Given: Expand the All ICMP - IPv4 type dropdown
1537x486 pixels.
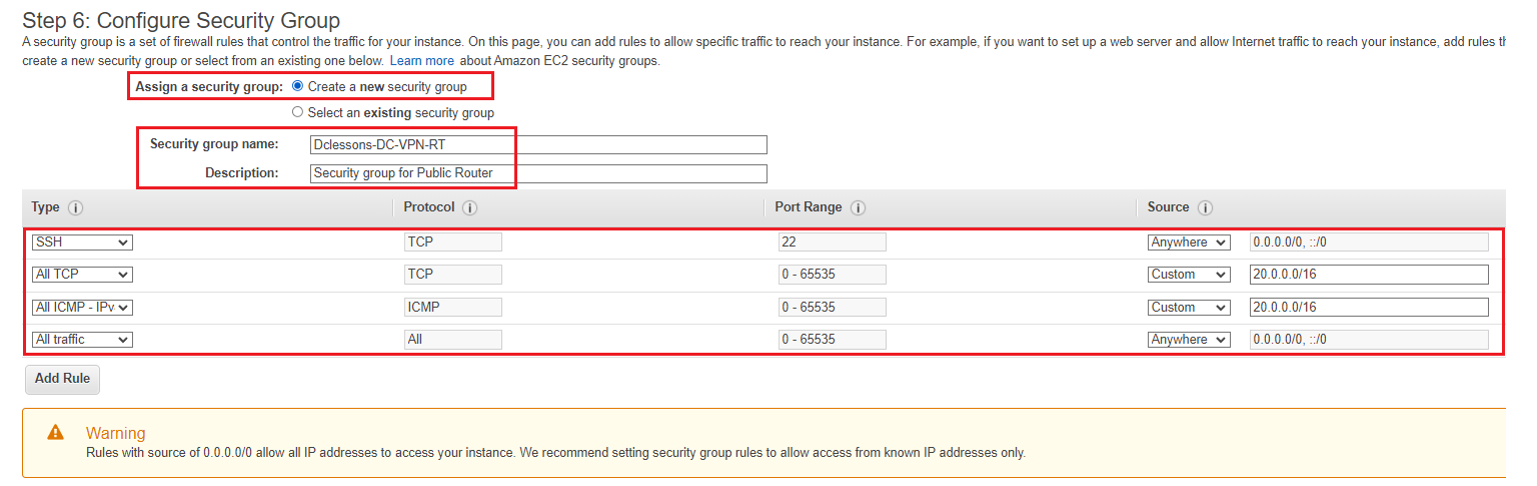Looking at the screenshot, I should pyautogui.click(x=82, y=307).
